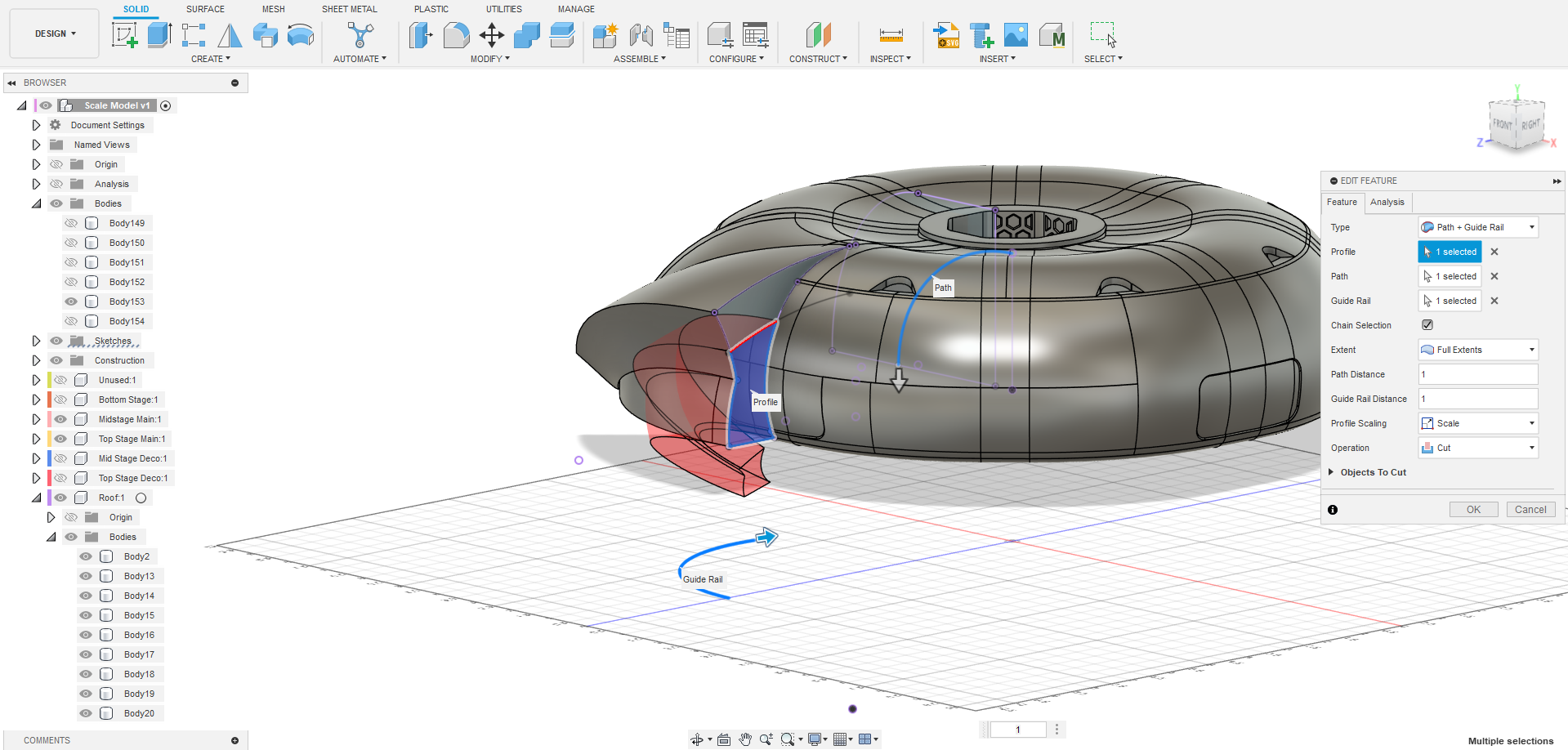Open the Type dropdown showing Path + Guide Rail

point(1478,227)
